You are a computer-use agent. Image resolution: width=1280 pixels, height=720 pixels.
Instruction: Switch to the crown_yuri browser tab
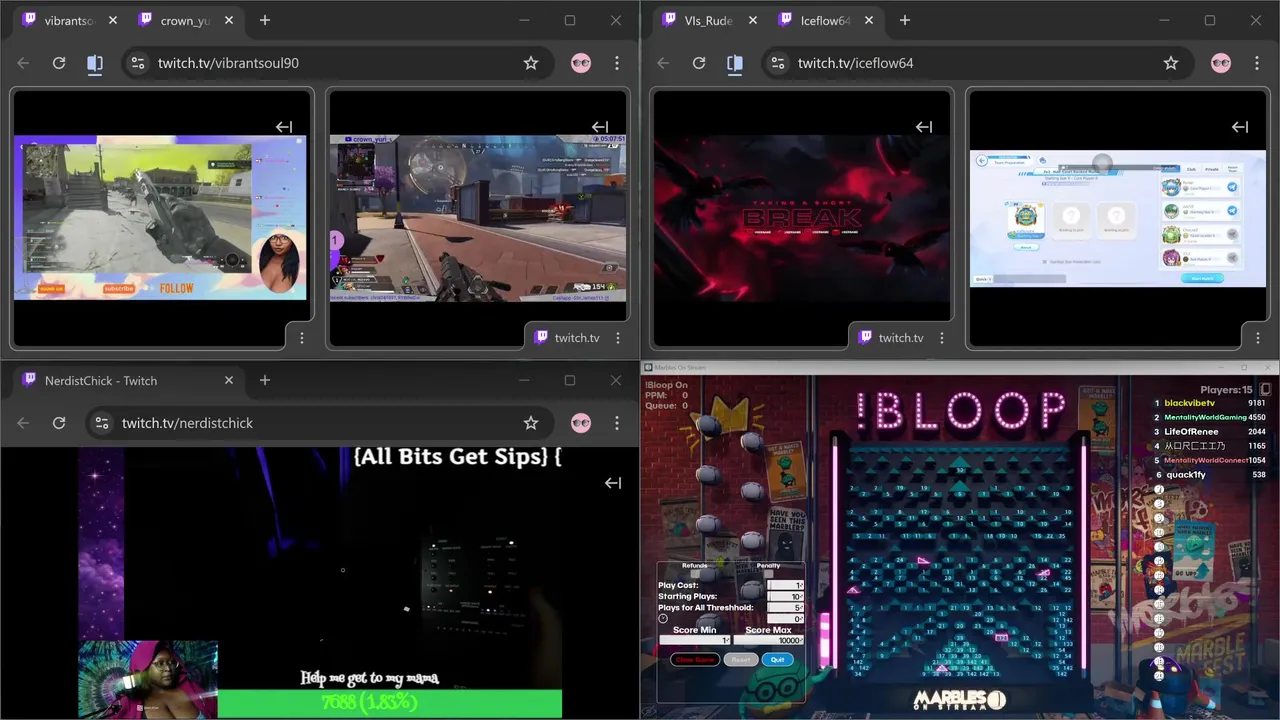[x=186, y=20]
